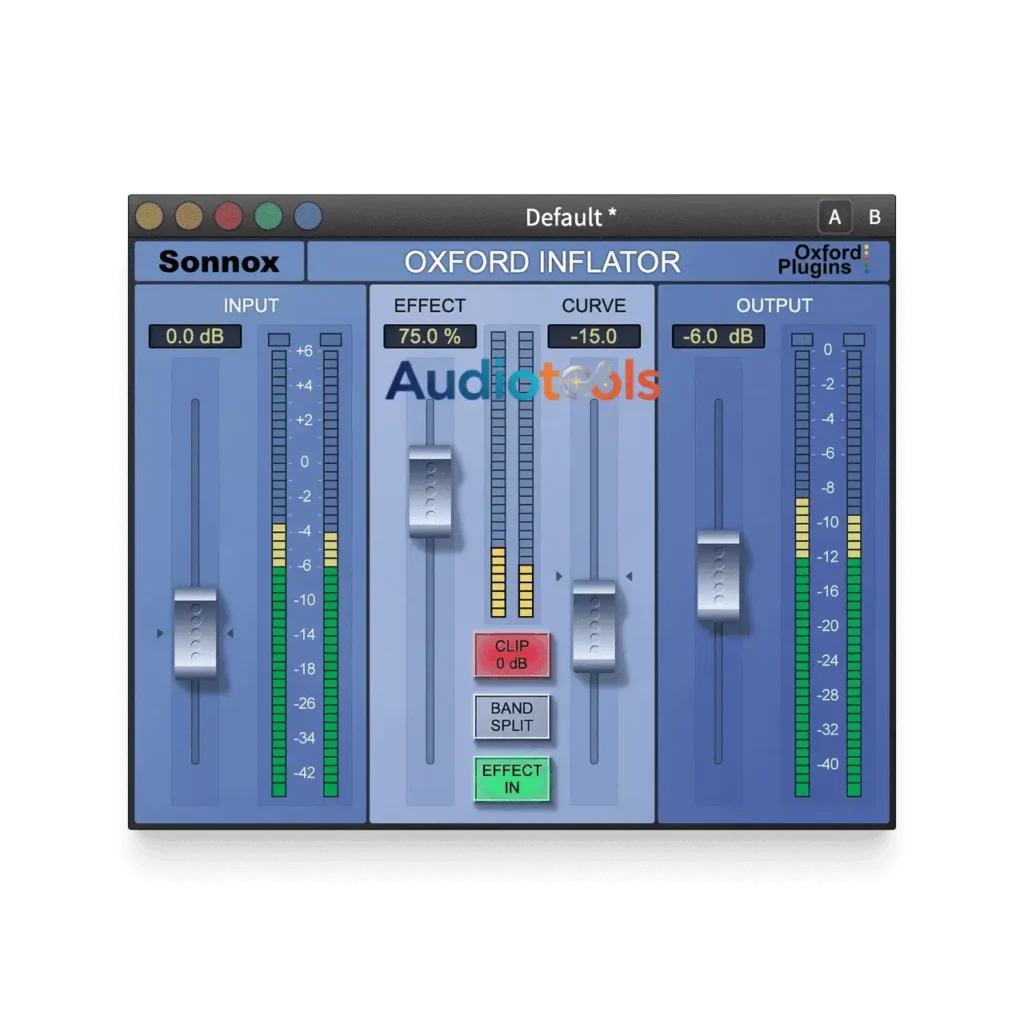The width and height of the screenshot is (1024, 1024).
Task: Click the OUTPUT section label
Action: pyautogui.click(x=774, y=306)
